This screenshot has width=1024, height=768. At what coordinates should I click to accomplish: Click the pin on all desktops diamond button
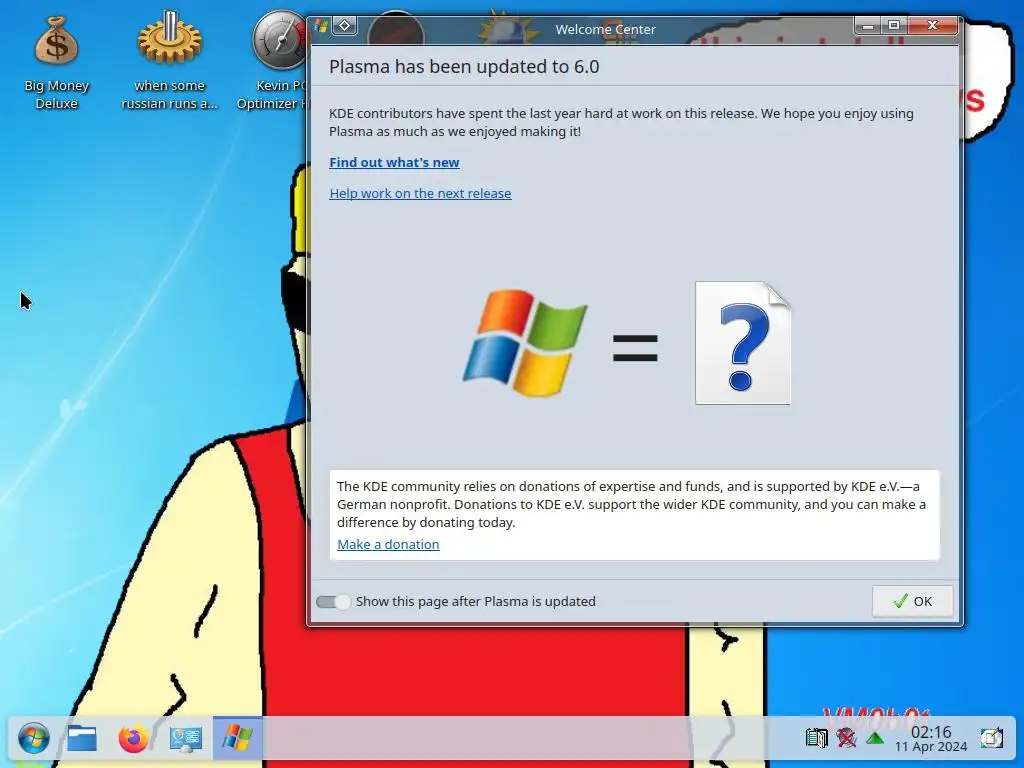tap(344, 26)
